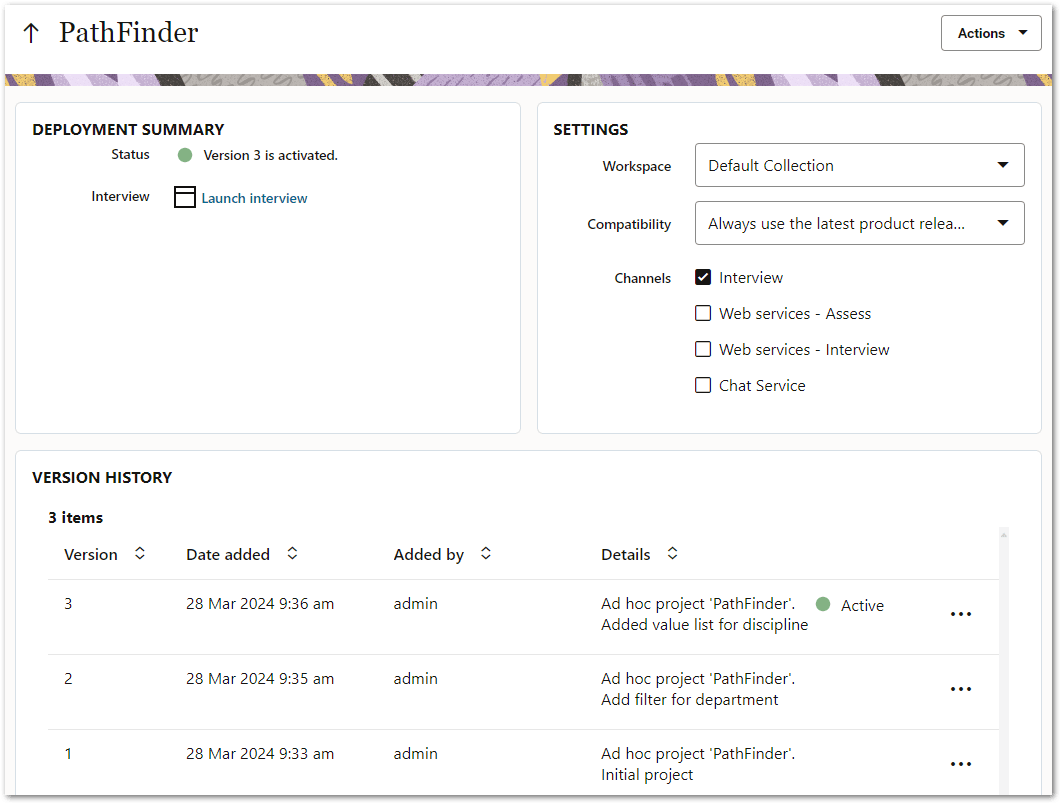Select date '28 Mar 2024 9:33 am'

coord(260,754)
